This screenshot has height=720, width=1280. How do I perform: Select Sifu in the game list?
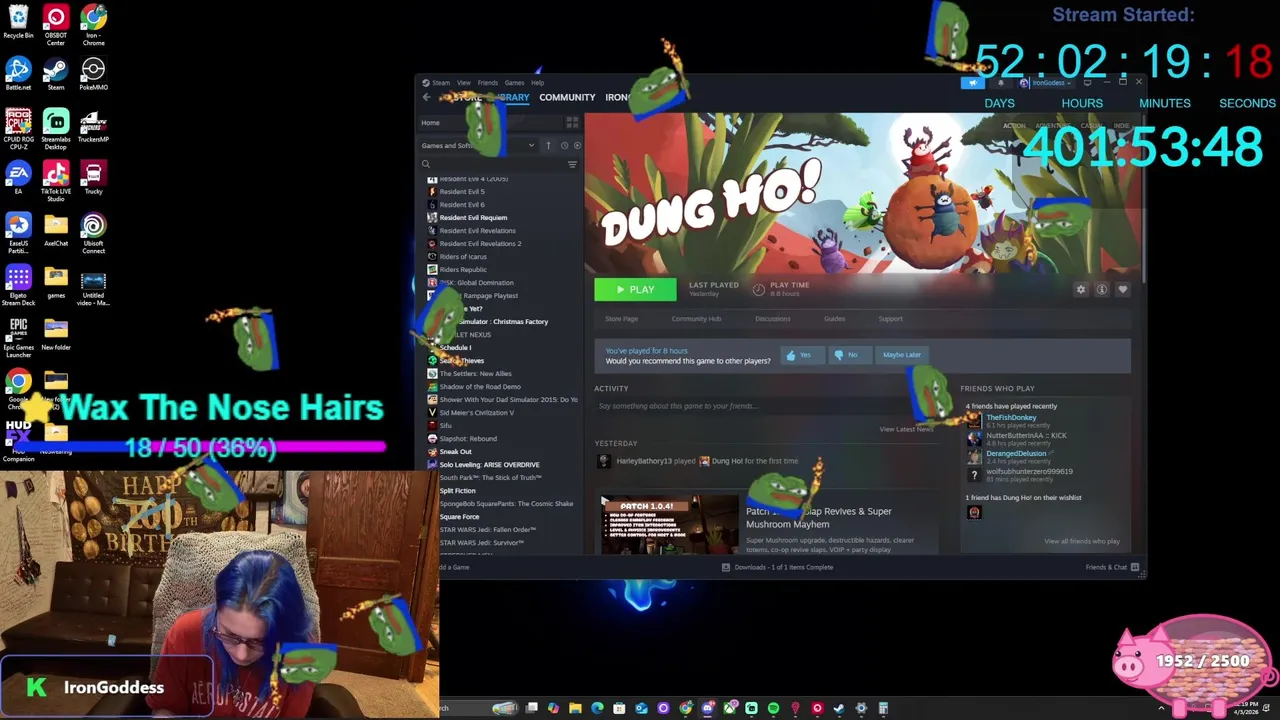pyautogui.click(x=445, y=425)
